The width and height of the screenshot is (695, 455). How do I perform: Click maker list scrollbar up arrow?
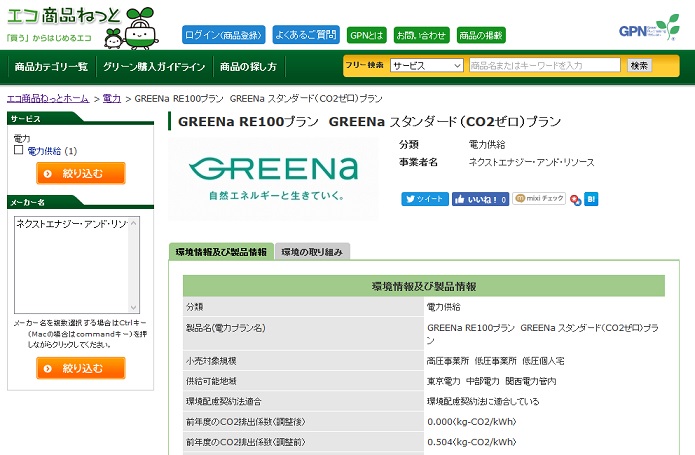pyautogui.click(x=133, y=222)
